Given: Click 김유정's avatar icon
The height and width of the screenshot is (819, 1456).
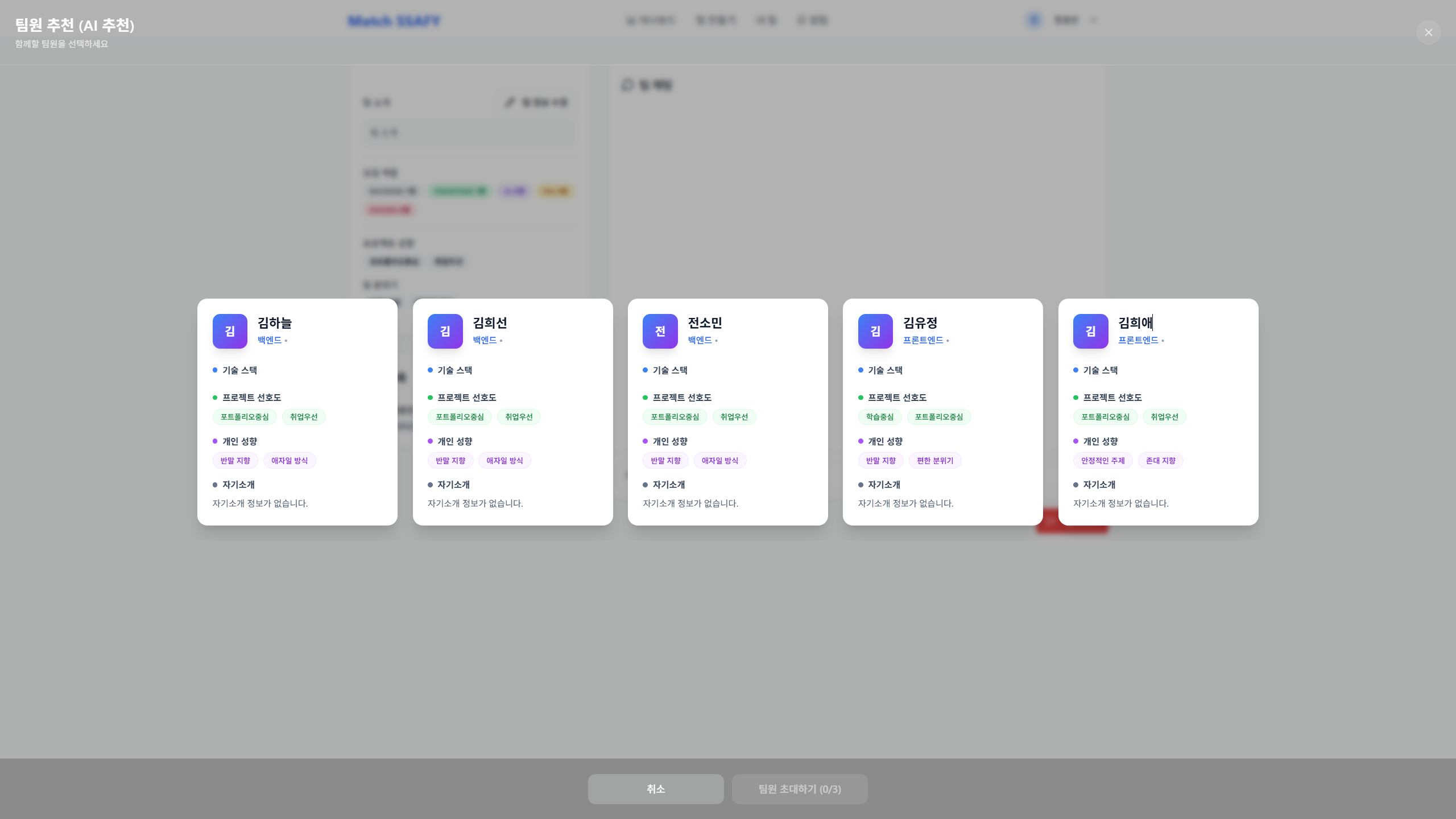Looking at the screenshot, I should (x=875, y=331).
